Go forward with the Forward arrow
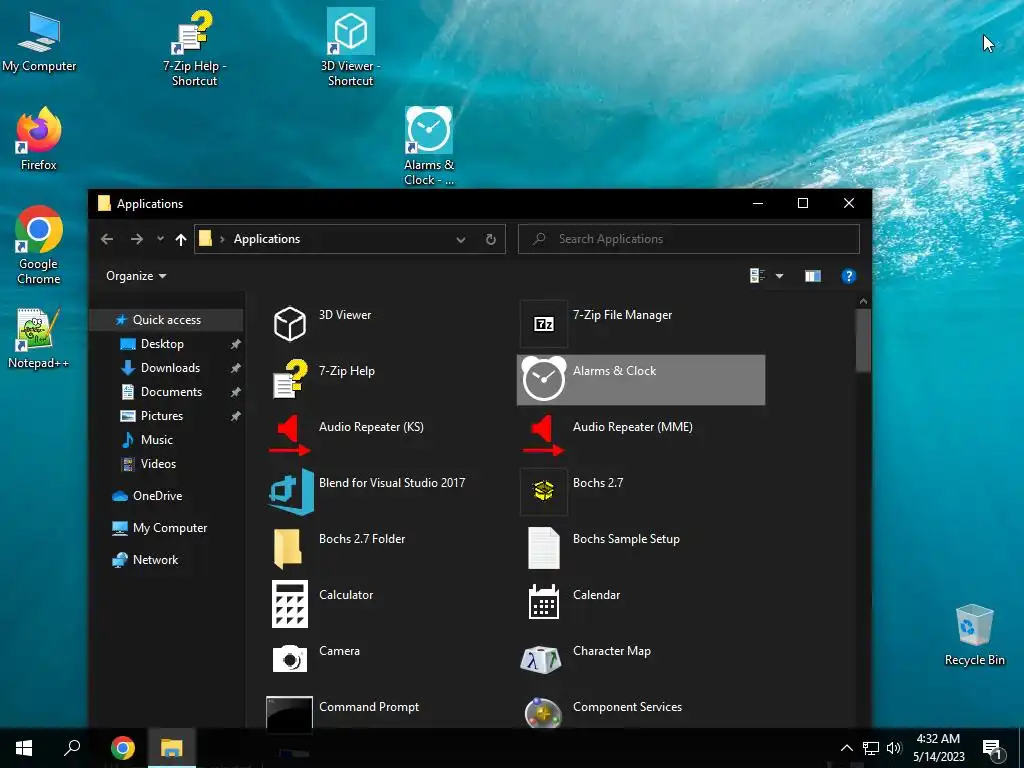Image resolution: width=1024 pixels, height=768 pixels. tap(136, 239)
